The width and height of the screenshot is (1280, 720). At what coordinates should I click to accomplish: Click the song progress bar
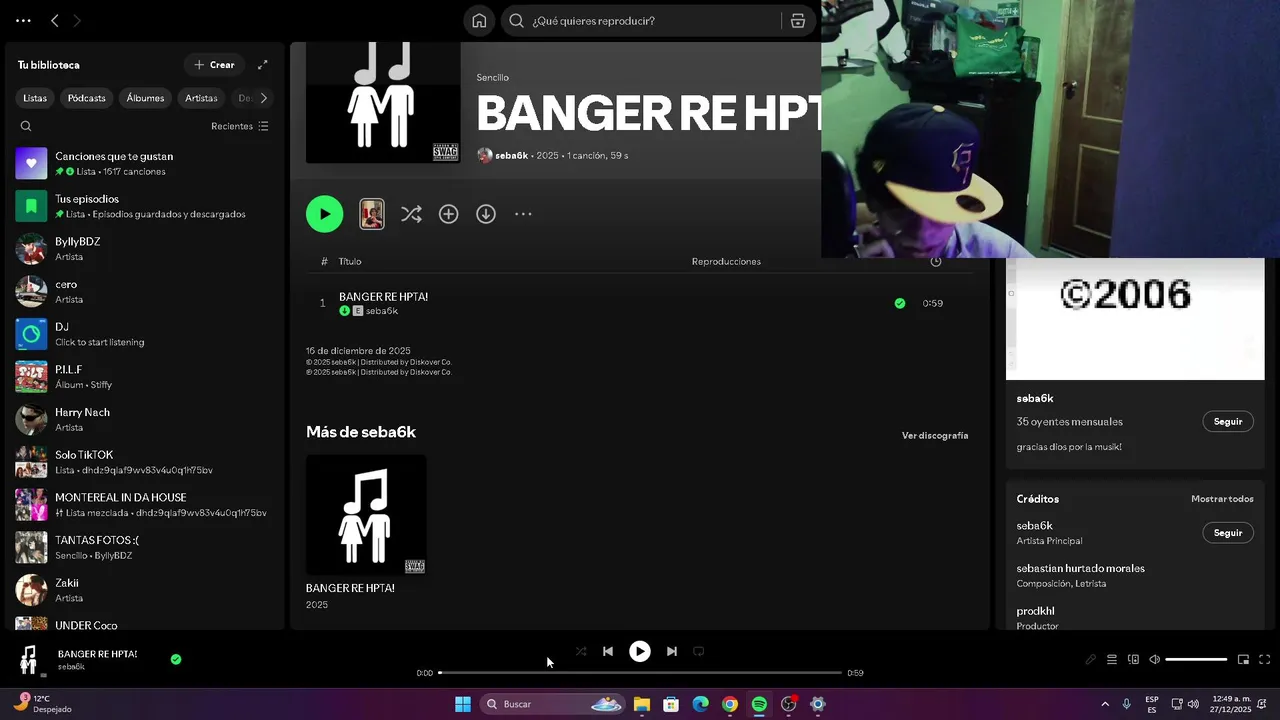(640, 673)
